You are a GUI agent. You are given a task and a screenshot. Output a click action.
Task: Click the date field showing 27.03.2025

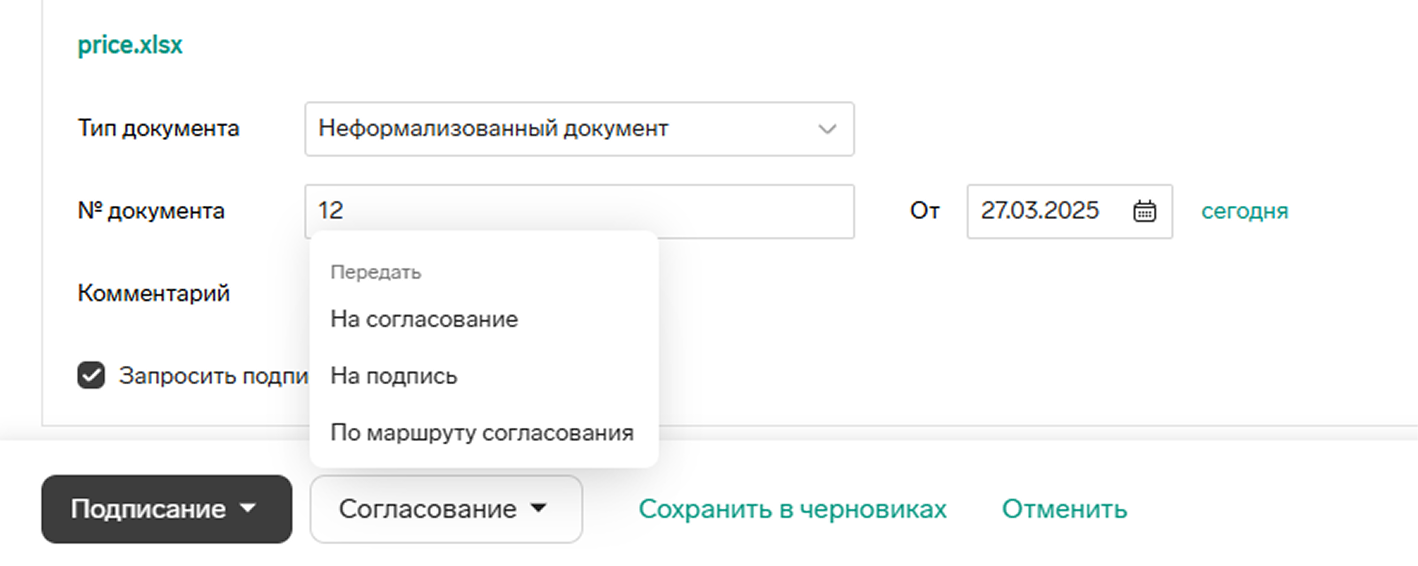1069,211
